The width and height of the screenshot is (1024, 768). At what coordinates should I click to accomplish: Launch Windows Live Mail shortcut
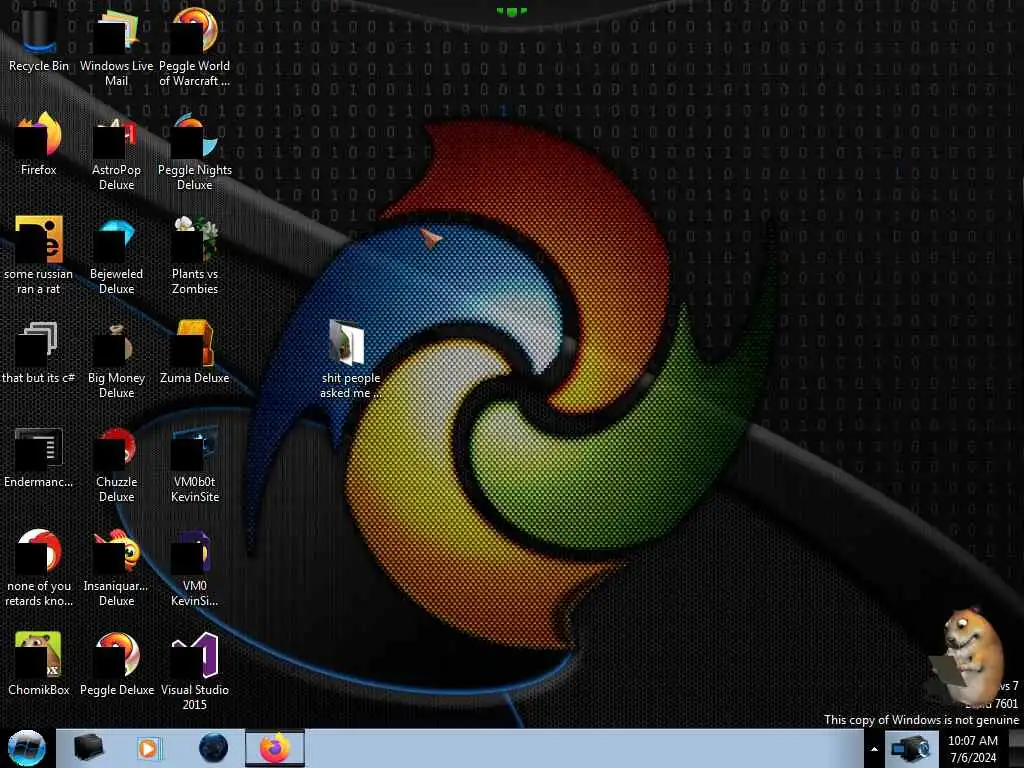tap(116, 46)
